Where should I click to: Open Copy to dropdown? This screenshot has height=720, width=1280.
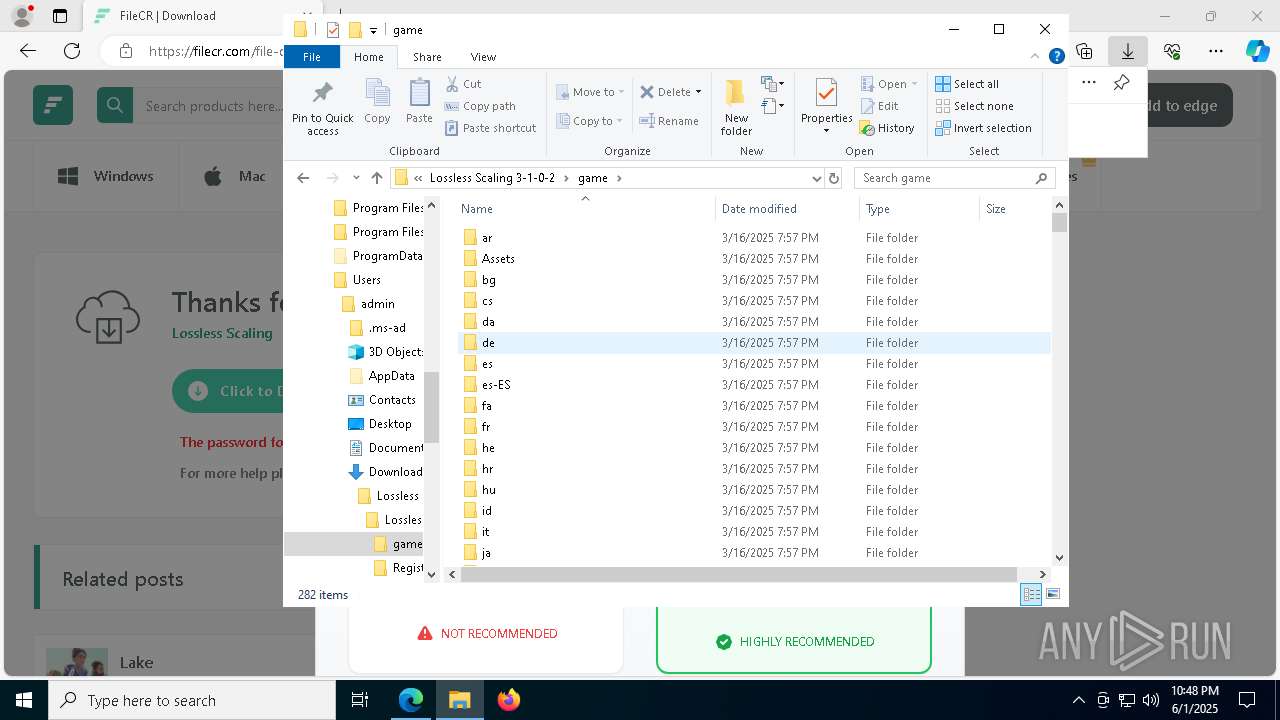pos(590,121)
